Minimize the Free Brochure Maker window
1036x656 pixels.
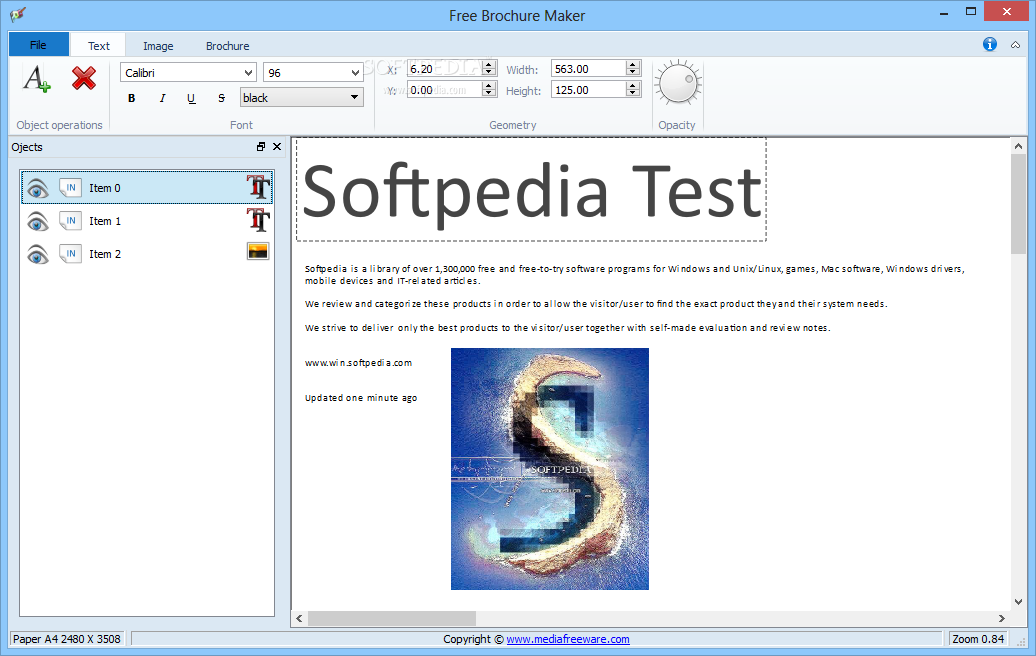pyautogui.click(x=944, y=12)
